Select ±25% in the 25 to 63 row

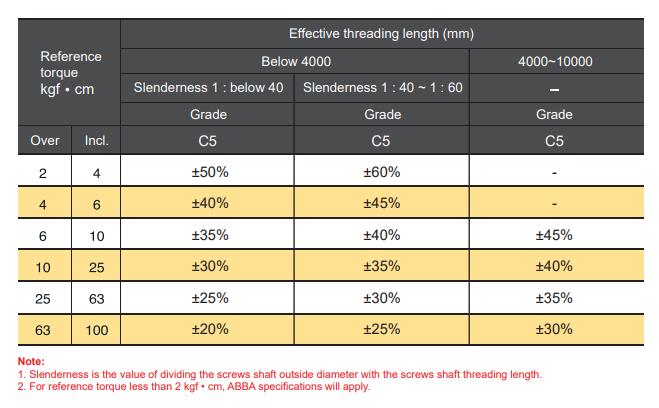click(210, 298)
